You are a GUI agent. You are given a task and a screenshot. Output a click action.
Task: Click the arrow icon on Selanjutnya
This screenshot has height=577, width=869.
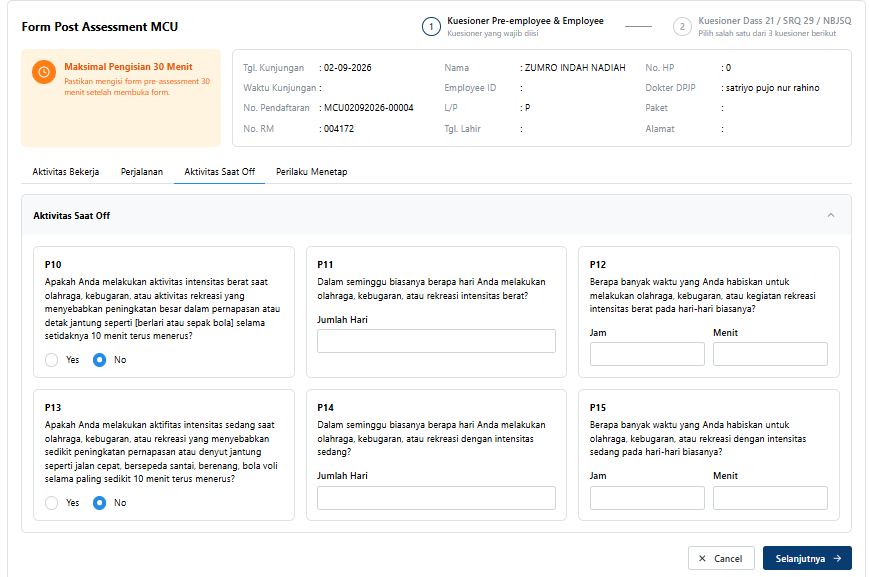pyautogui.click(x=837, y=559)
